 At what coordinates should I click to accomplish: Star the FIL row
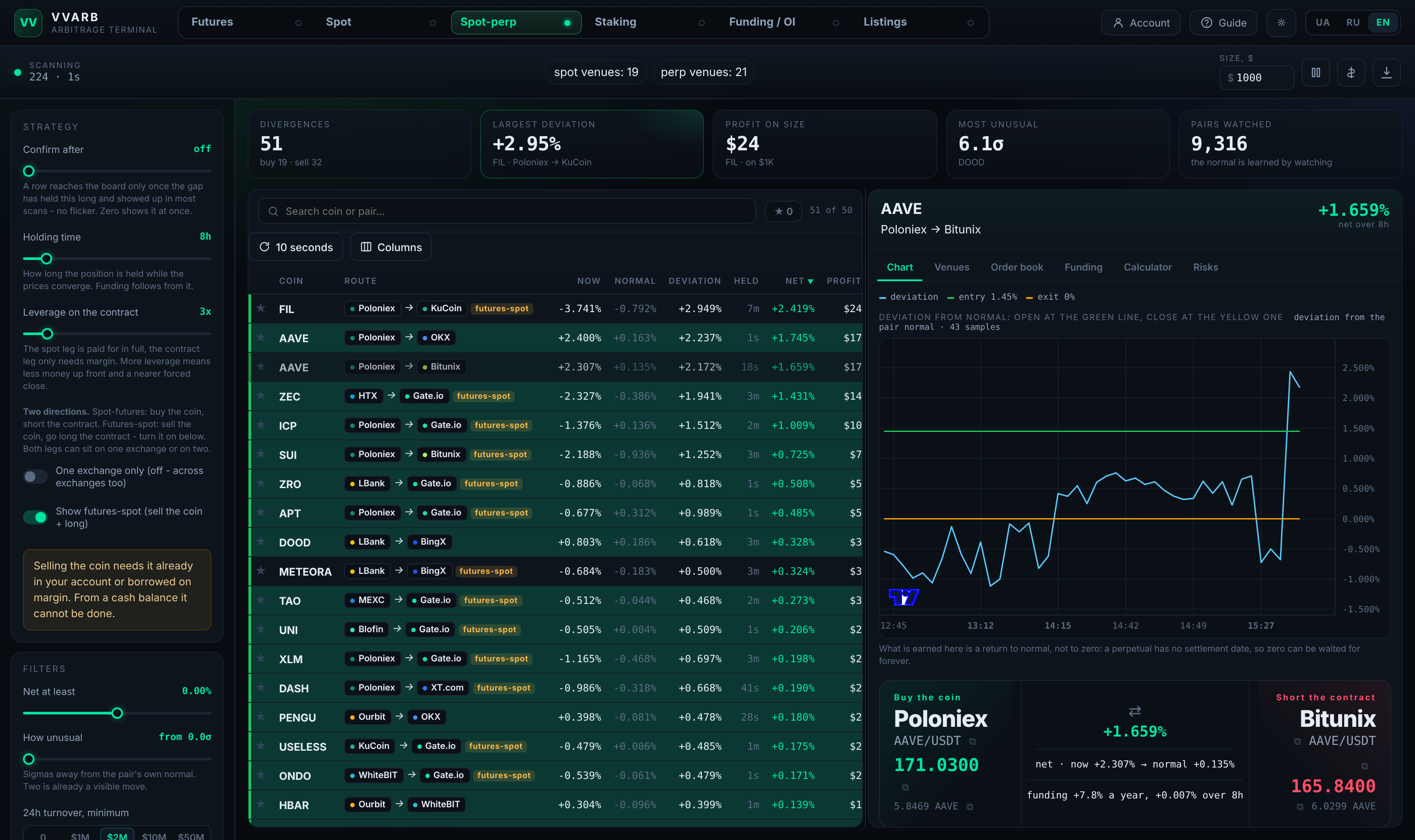pos(261,308)
